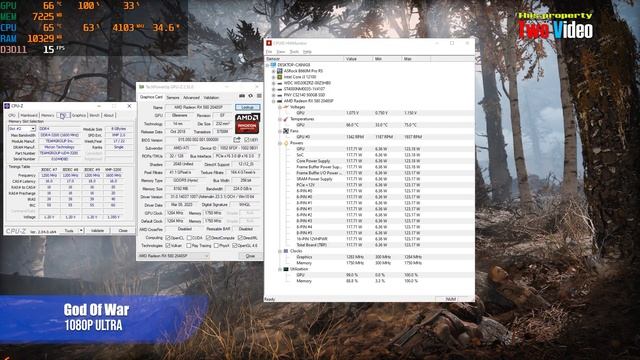This screenshot has height=360, width=640.
Task: Select the Total Board (TBP) power row
Action: pos(369,245)
